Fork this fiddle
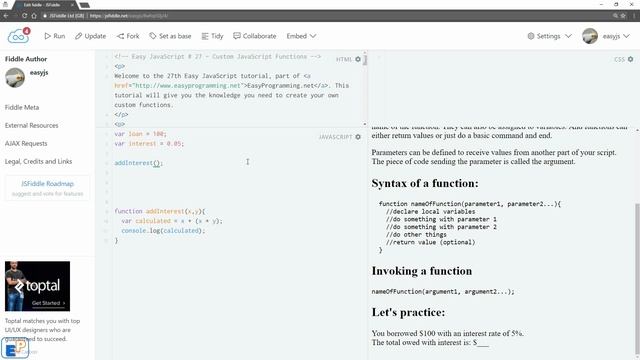 tap(128, 36)
